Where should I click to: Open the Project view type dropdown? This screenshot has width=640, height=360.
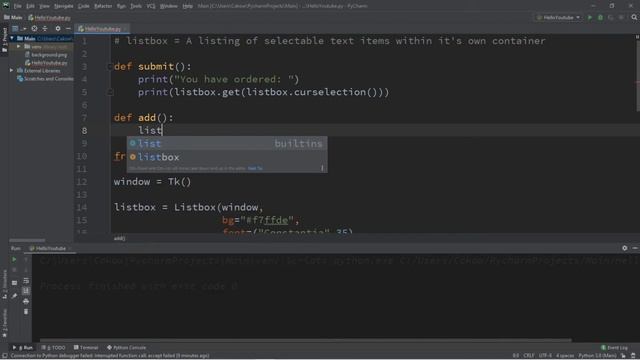pyautogui.click(x=19, y=29)
